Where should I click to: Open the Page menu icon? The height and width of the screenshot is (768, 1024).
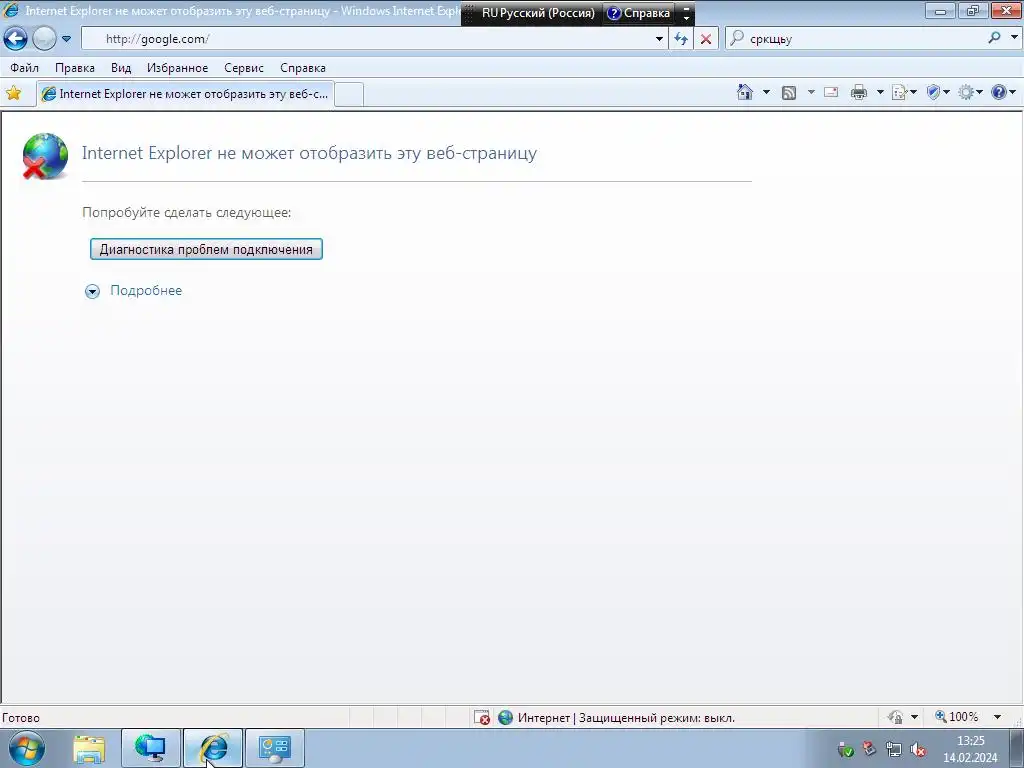(x=904, y=93)
